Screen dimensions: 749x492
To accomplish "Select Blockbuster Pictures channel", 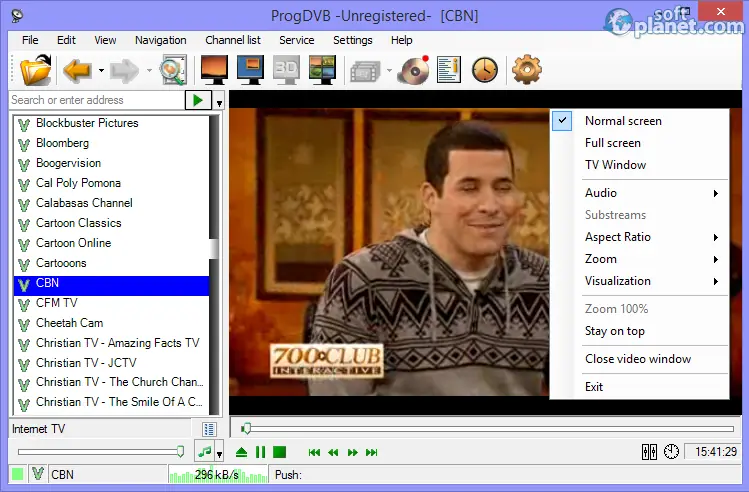I will click(x=111, y=123).
